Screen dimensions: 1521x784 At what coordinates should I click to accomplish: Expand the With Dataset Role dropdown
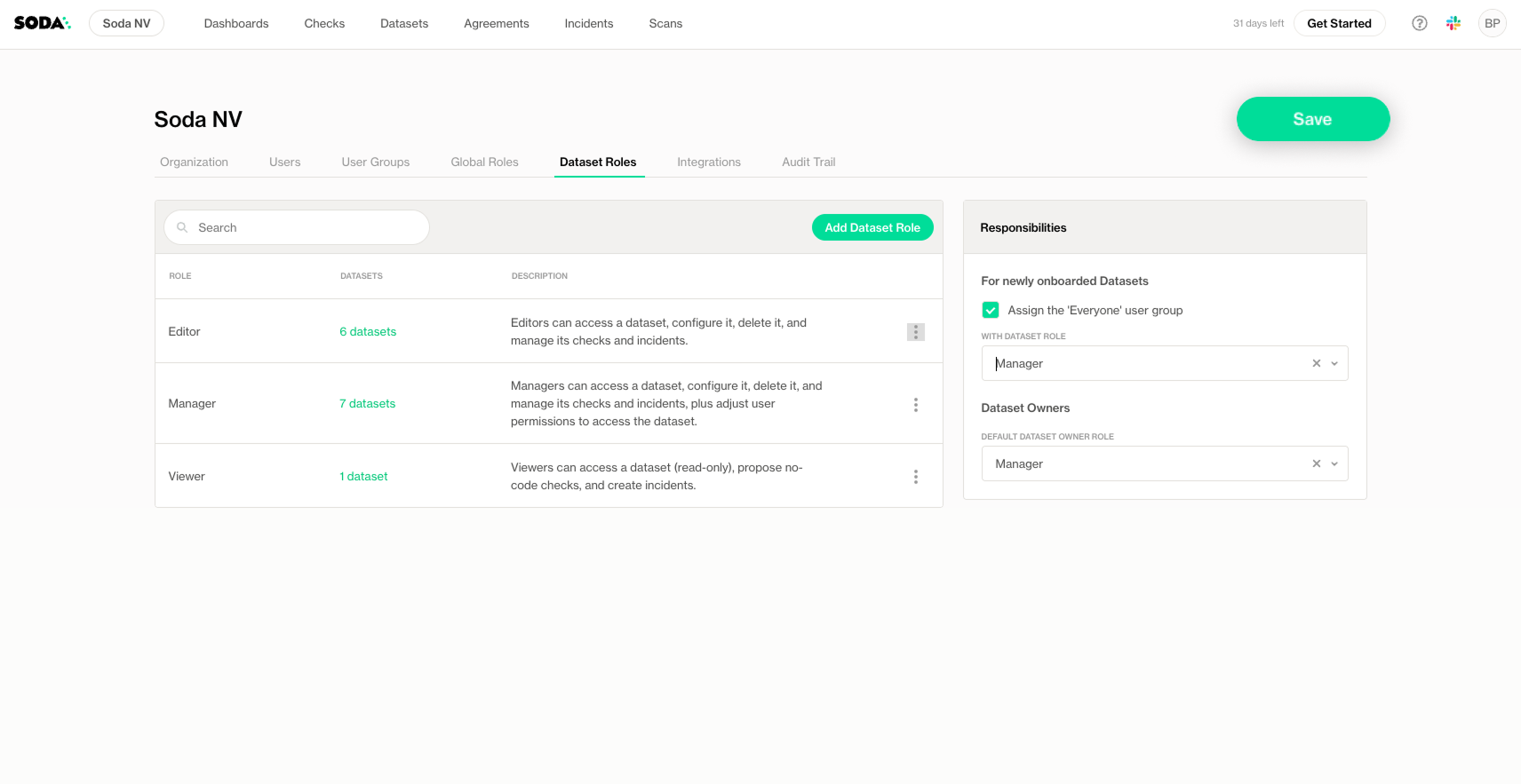coord(1334,363)
